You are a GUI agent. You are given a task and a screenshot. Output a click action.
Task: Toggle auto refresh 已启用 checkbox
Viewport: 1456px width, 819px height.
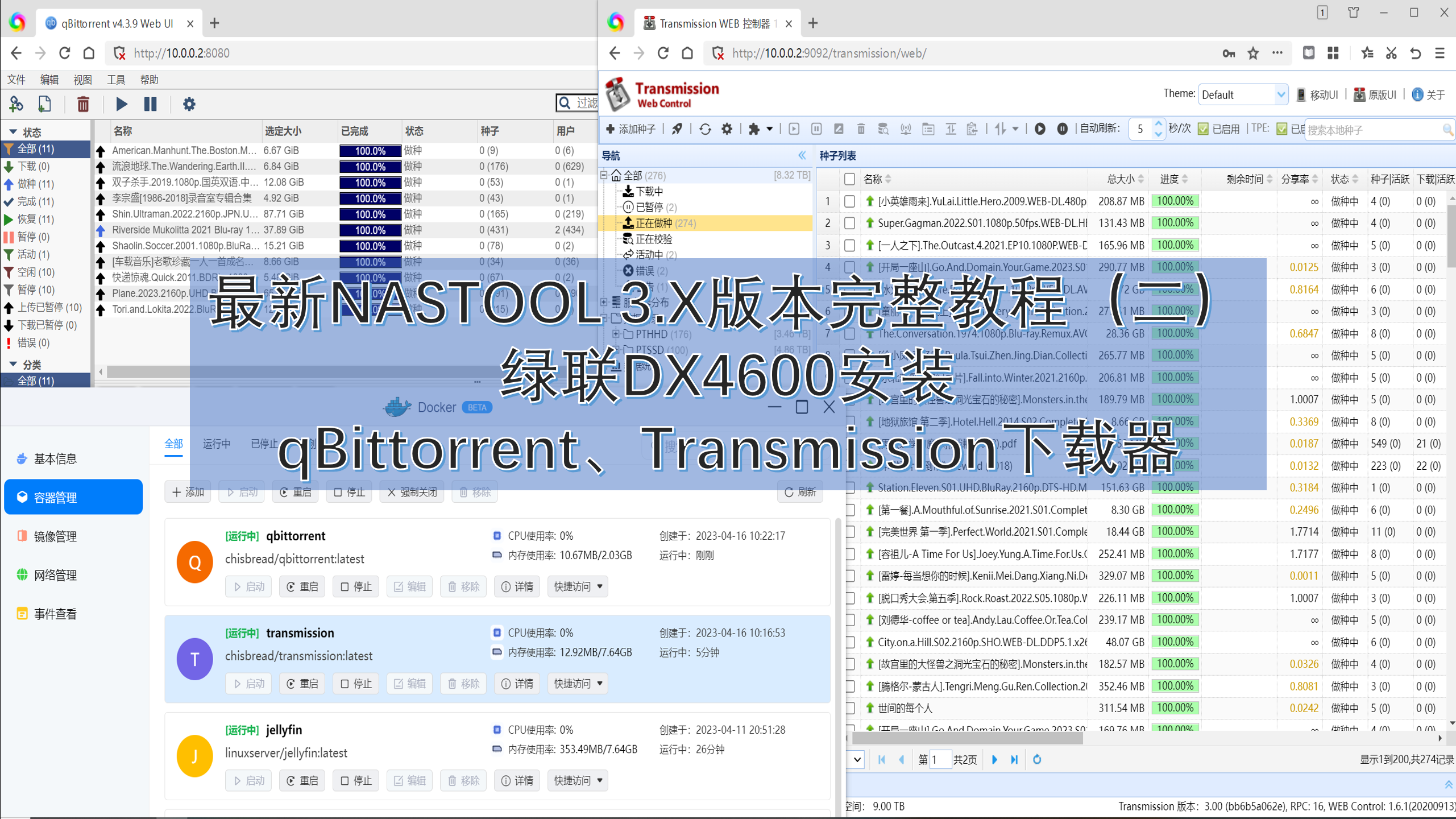(1203, 129)
